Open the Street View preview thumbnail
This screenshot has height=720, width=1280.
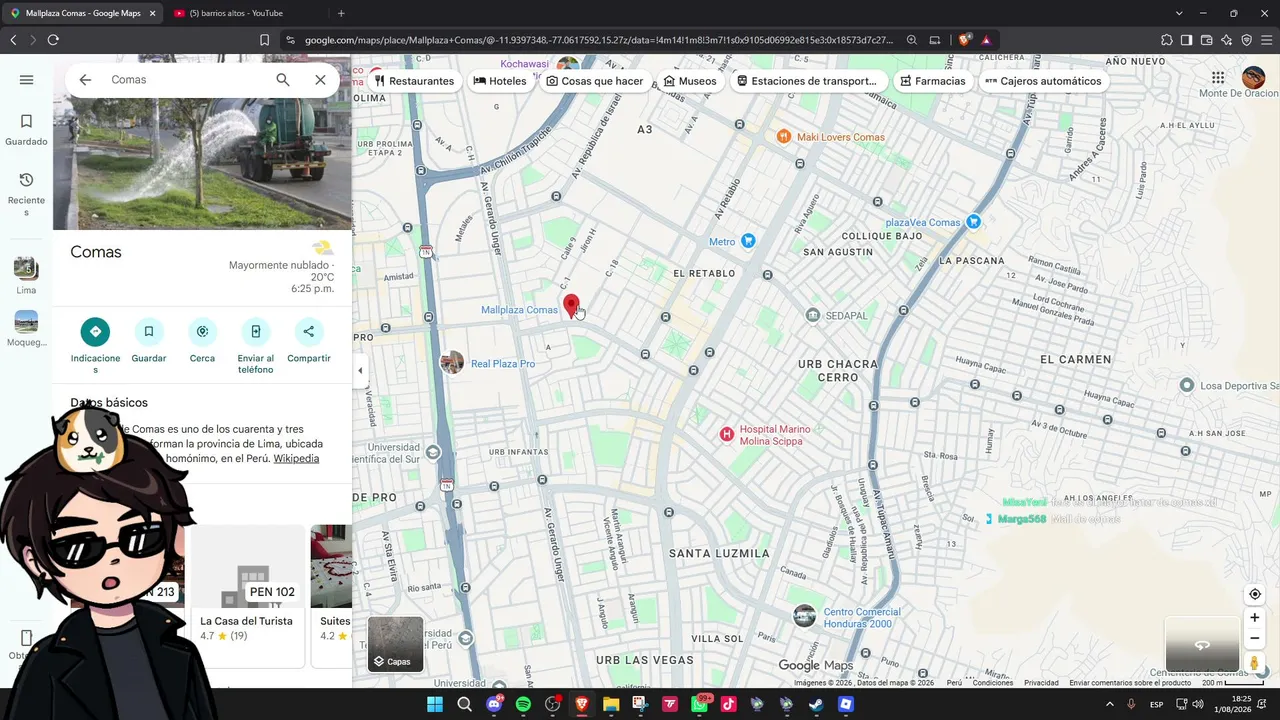coord(1202,644)
